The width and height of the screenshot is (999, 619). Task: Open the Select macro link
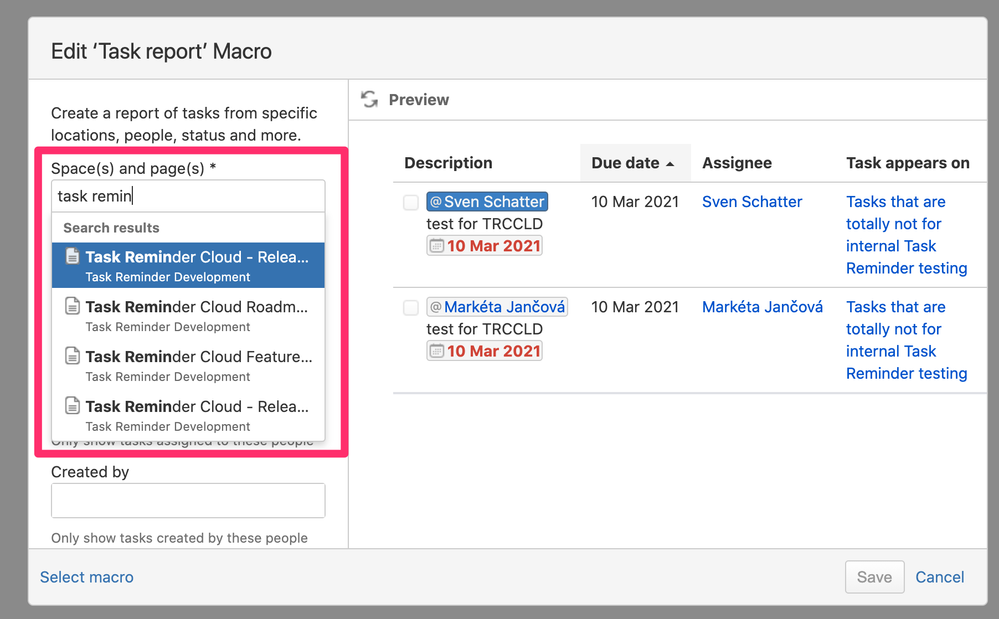click(87, 577)
